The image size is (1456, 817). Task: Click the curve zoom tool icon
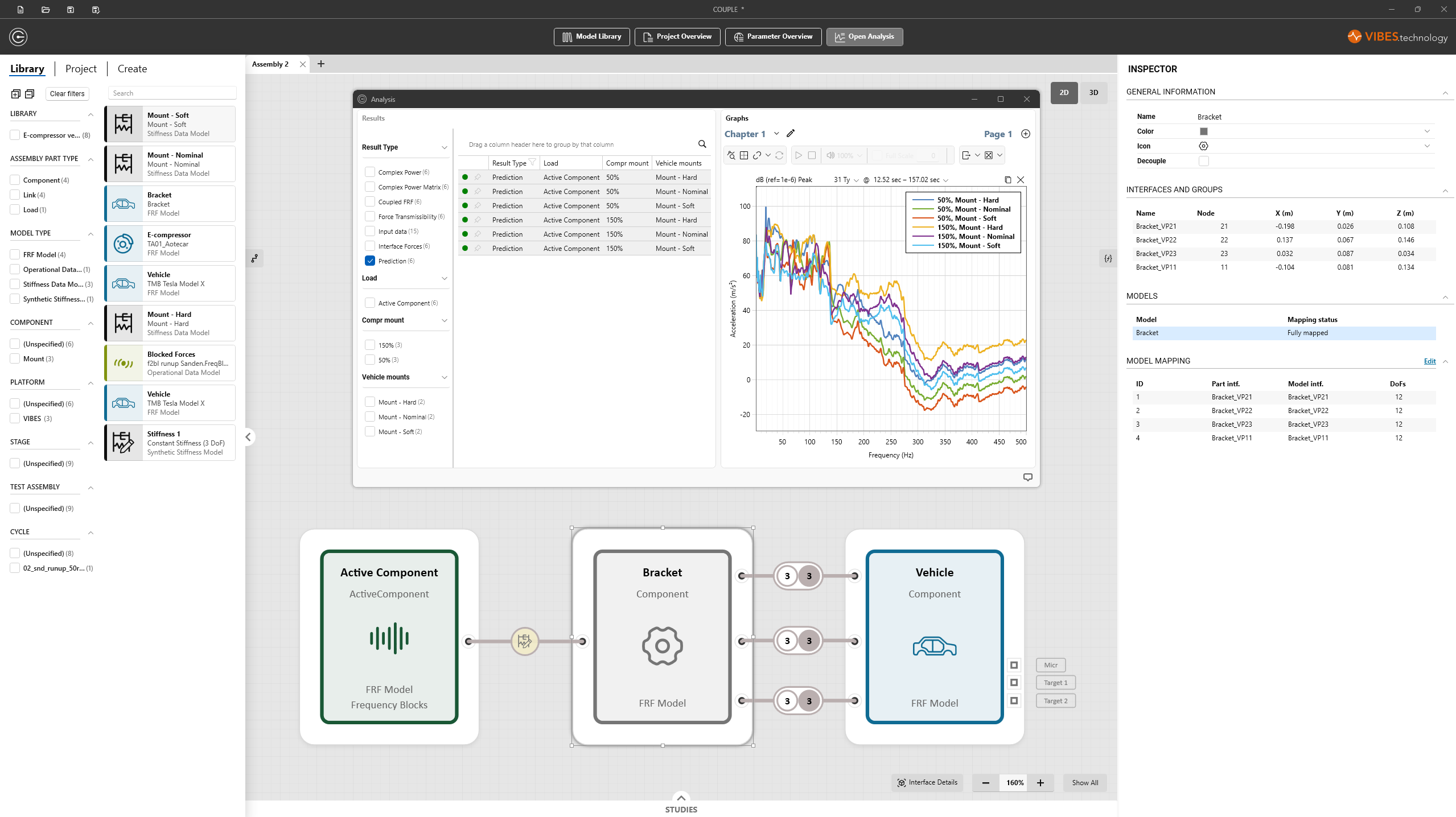coord(731,155)
